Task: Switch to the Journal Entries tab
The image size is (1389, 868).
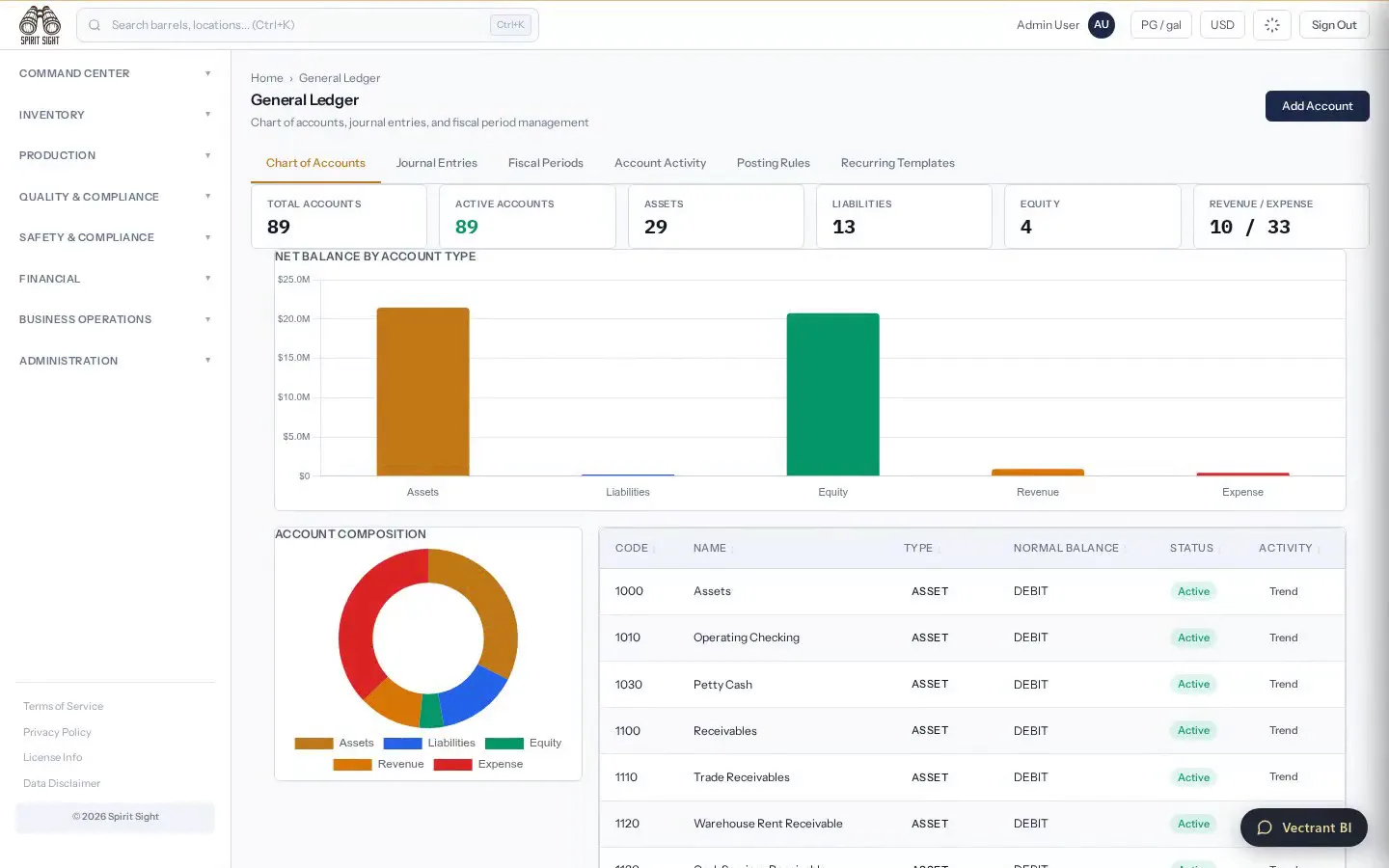Action: click(436, 163)
